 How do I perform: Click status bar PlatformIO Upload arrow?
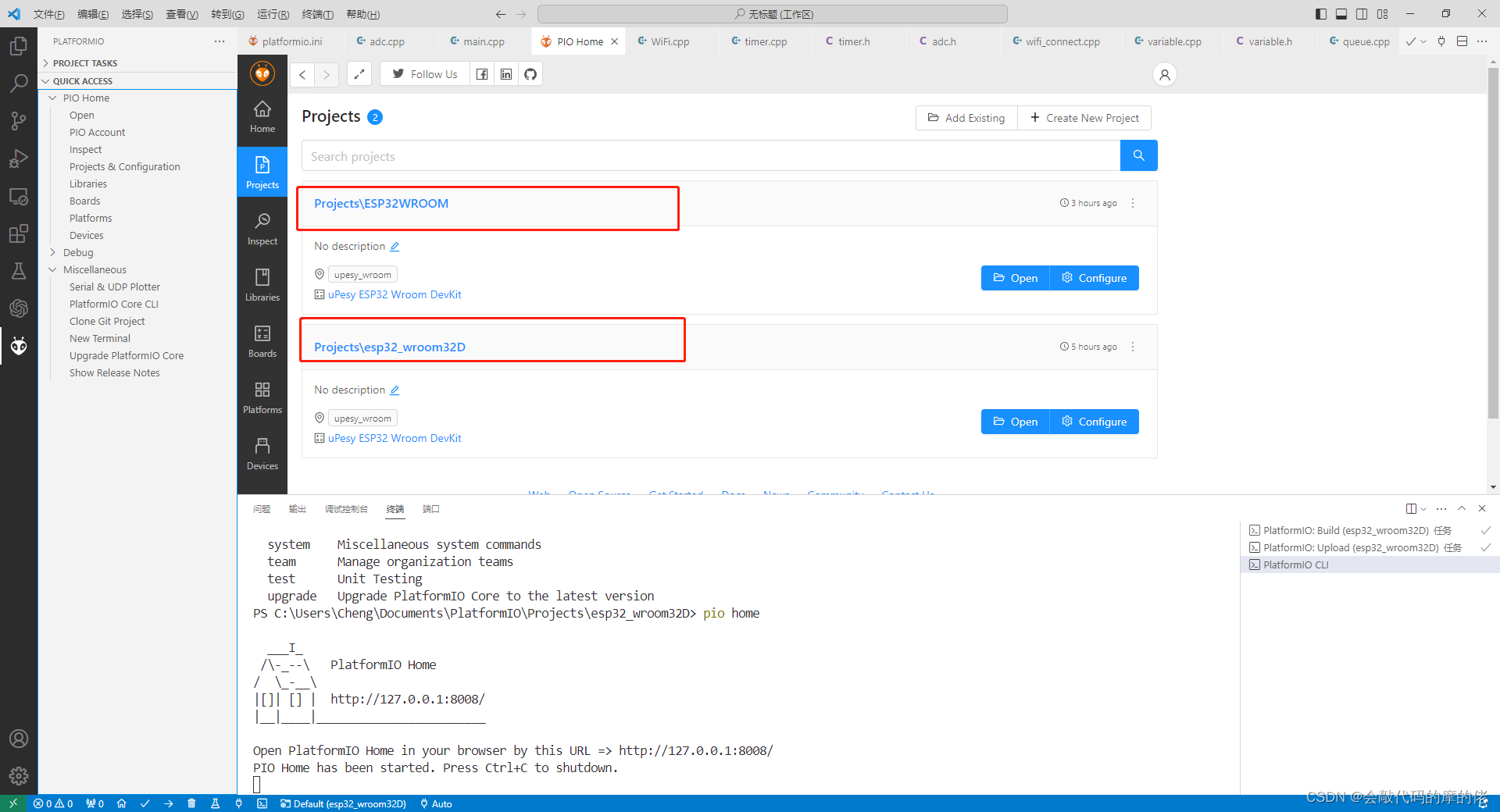pyautogui.click(x=168, y=803)
